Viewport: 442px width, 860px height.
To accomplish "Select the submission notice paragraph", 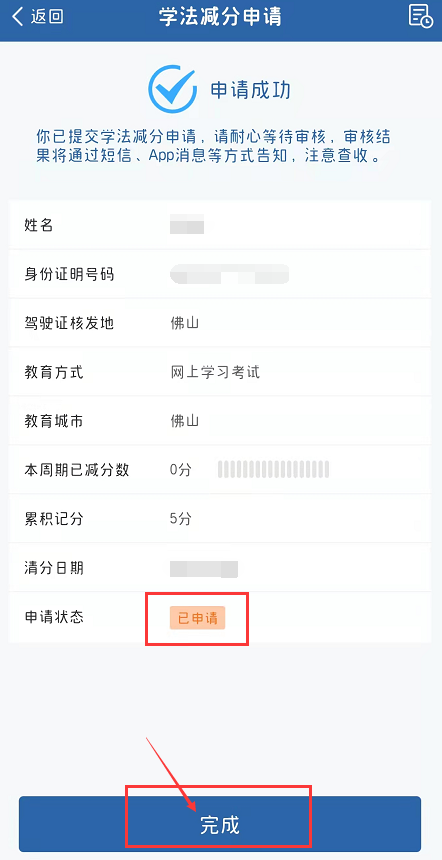I will (x=213, y=146).
